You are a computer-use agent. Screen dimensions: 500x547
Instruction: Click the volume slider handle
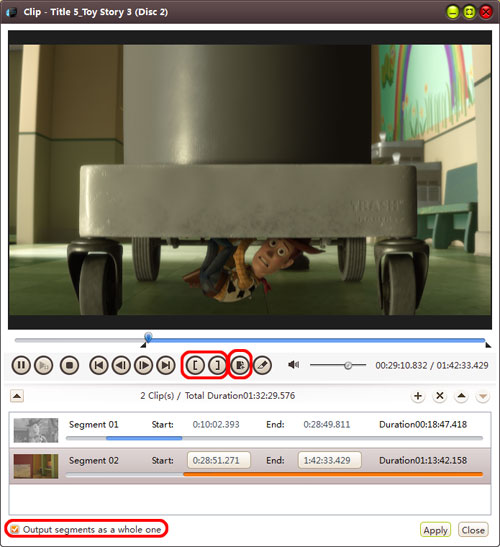[348, 365]
